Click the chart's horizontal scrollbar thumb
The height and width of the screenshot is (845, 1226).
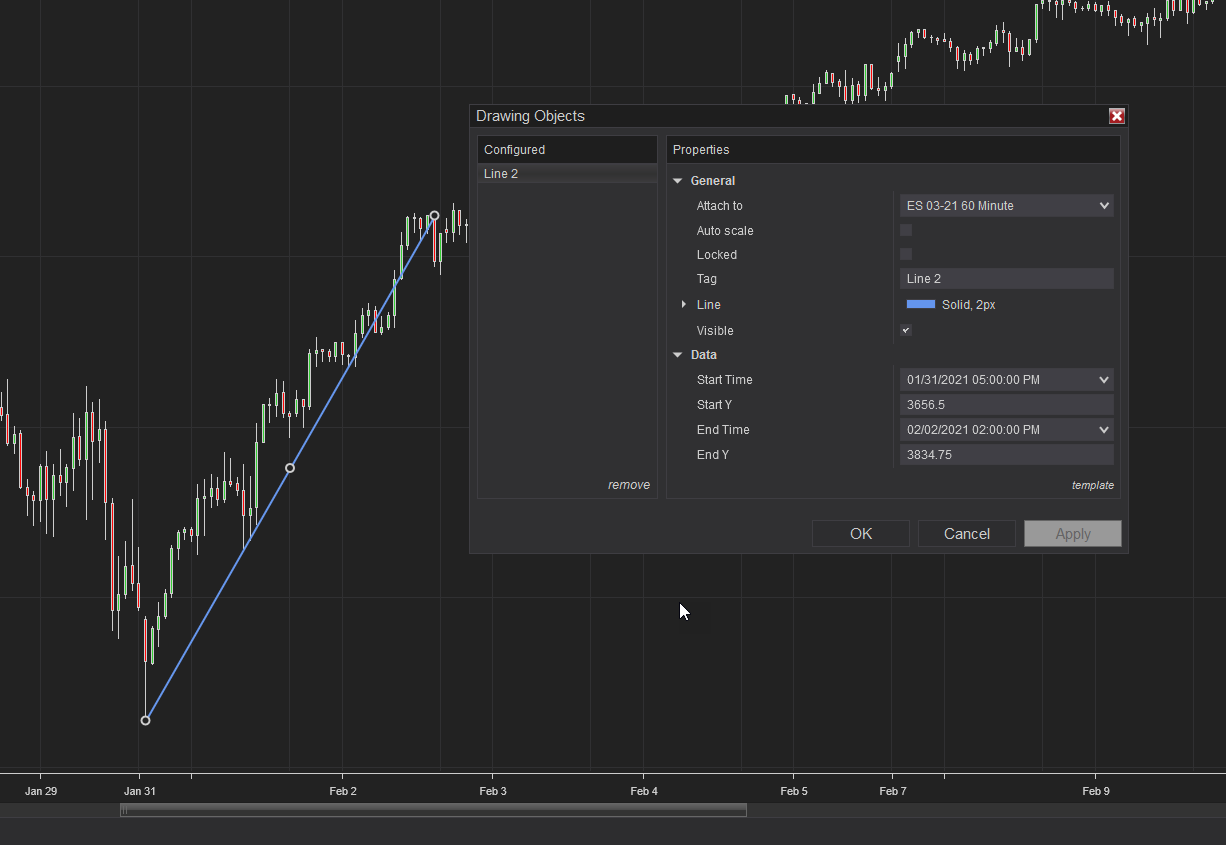[433, 810]
